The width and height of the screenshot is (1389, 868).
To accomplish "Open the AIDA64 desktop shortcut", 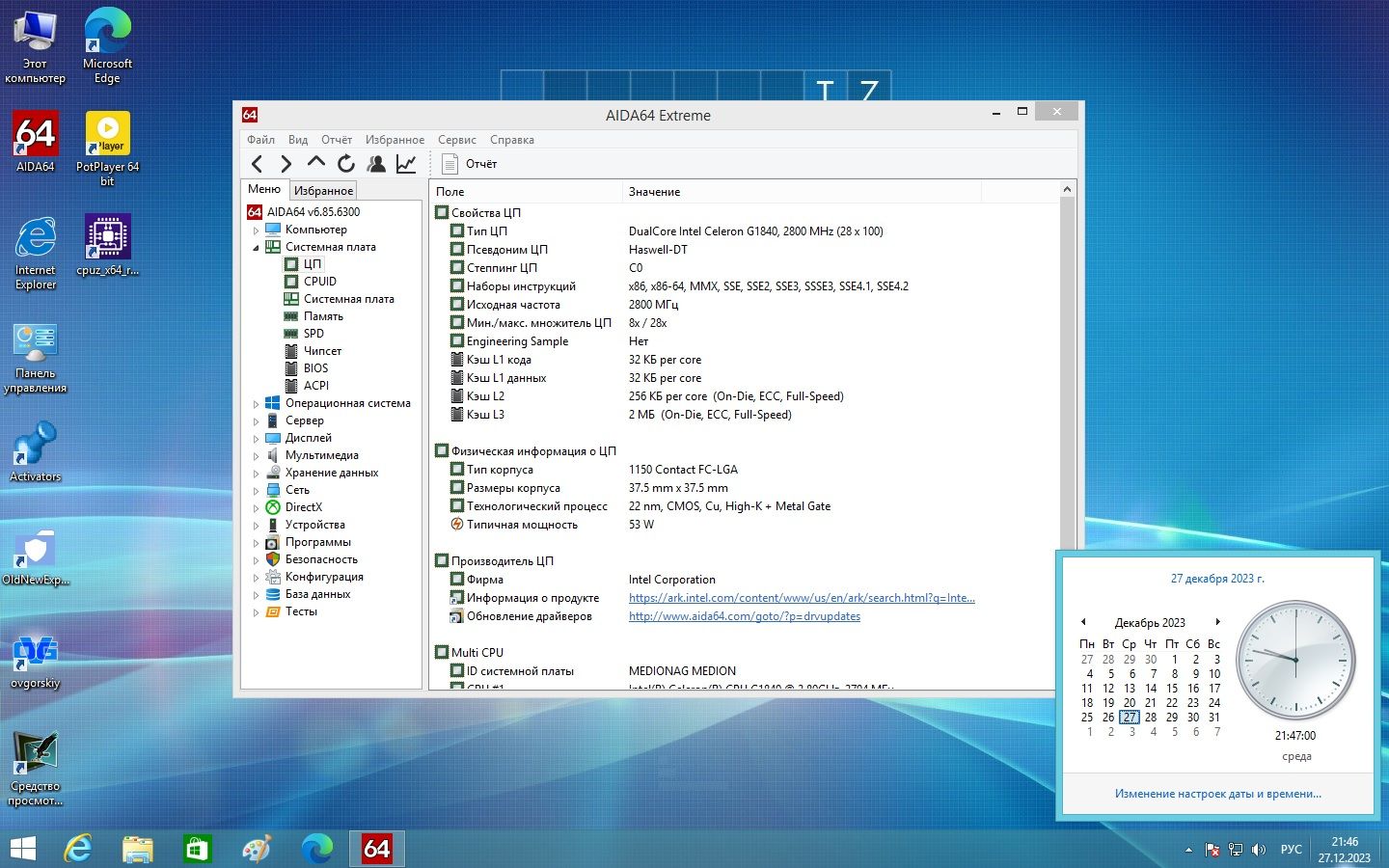I will (36, 142).
